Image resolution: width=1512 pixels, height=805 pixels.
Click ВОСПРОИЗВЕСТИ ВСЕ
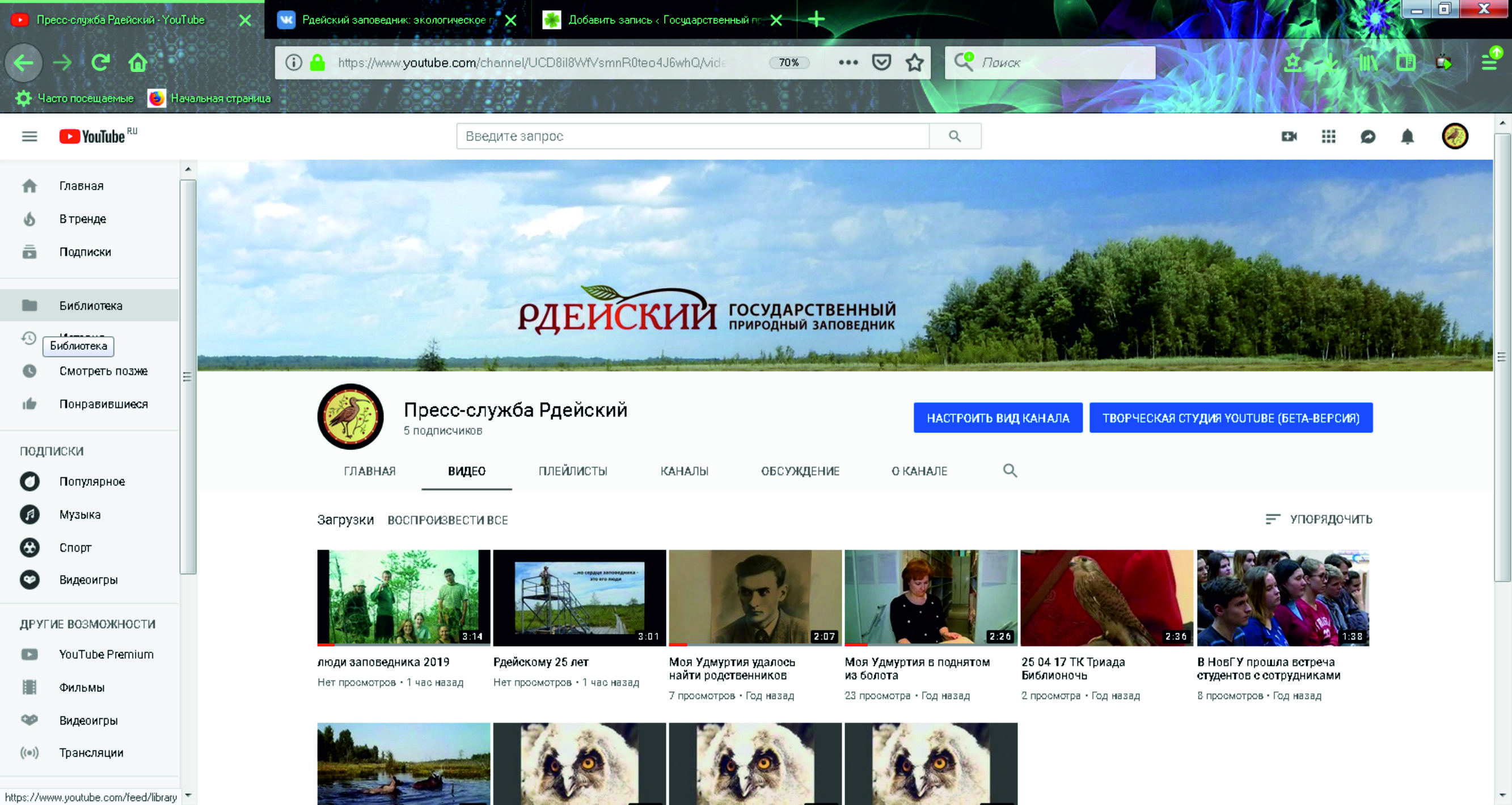click(447, 520)
